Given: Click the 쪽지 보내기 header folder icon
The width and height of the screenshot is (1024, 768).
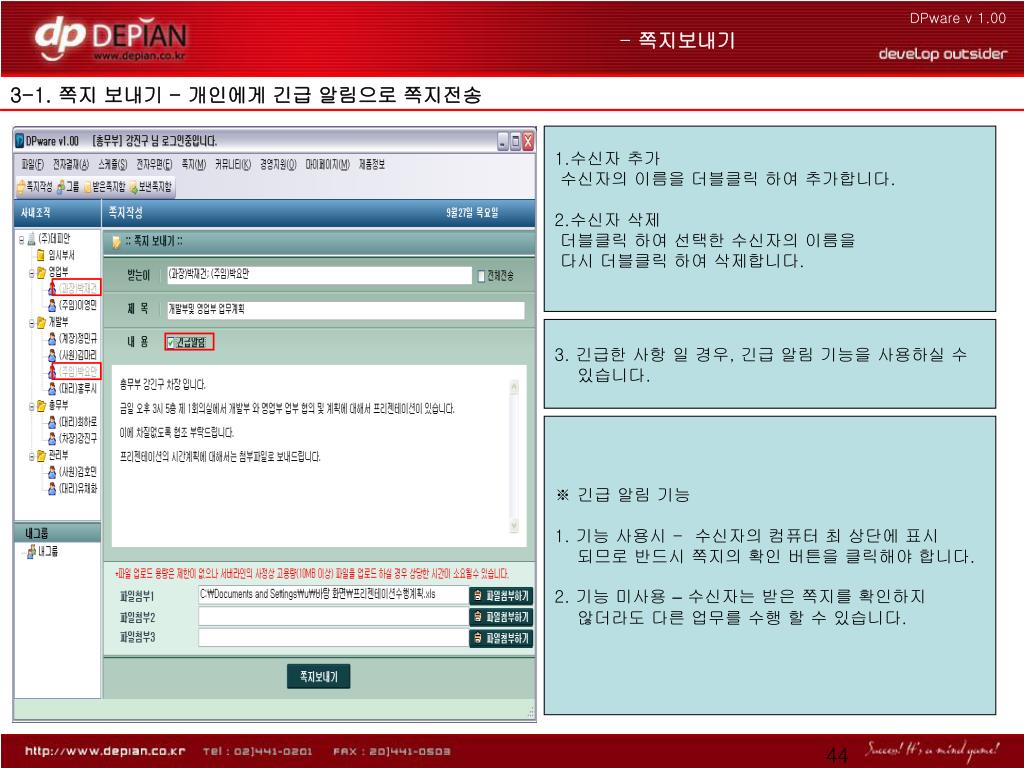Looking at the screenshot, I should coord(116,242).
